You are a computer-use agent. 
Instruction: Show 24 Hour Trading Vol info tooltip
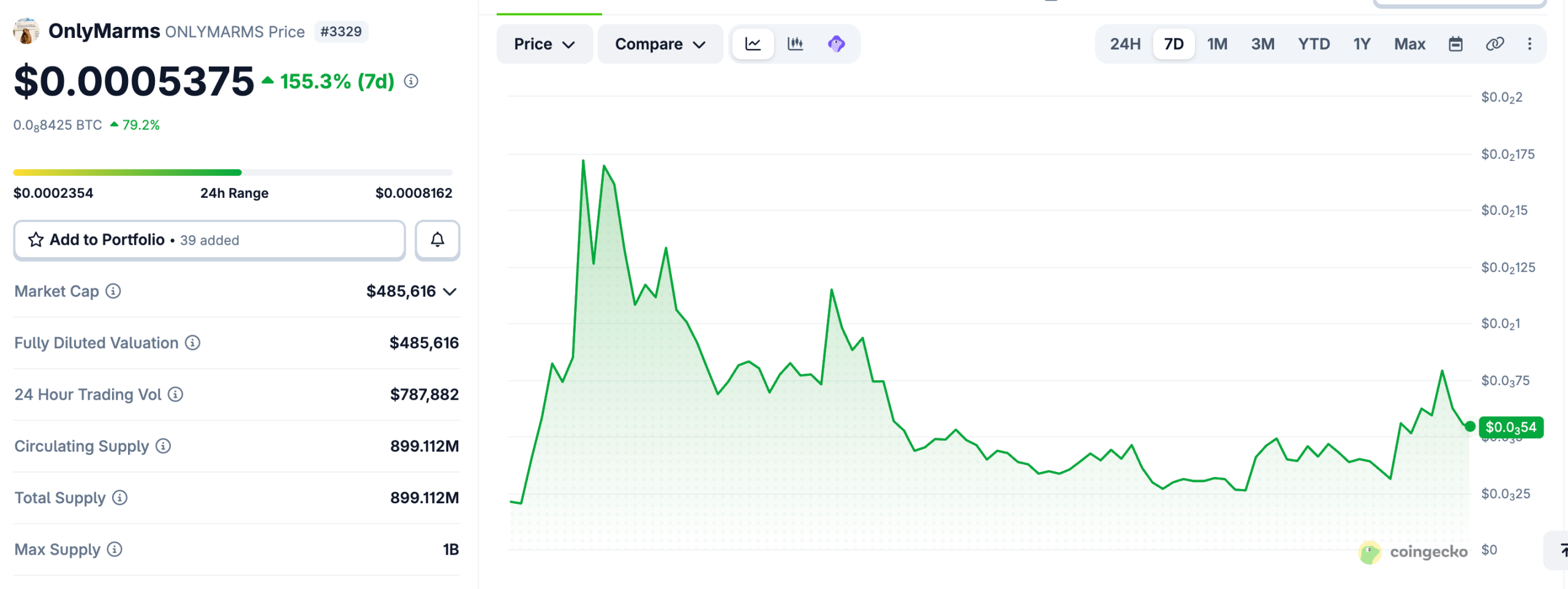click(x=176, y=395)
